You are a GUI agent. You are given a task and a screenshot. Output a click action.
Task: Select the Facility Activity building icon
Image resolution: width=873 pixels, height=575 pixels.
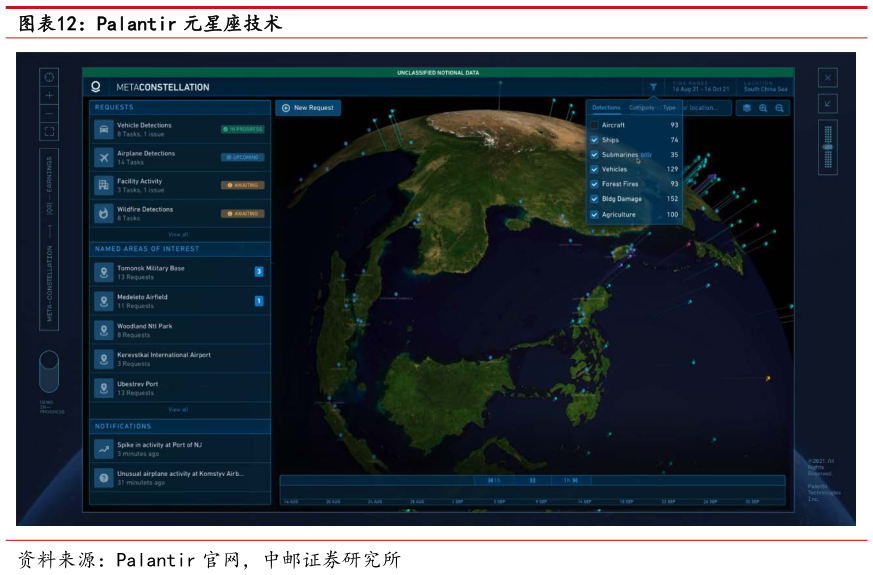click(104, 185)
